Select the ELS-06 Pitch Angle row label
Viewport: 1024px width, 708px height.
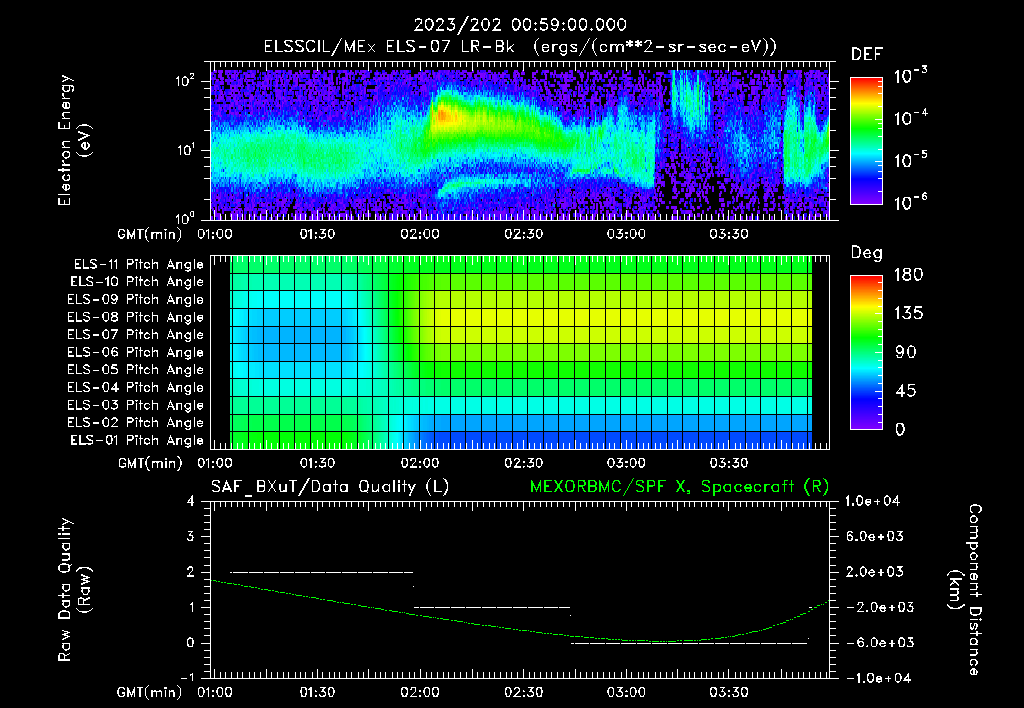[136, 353]
